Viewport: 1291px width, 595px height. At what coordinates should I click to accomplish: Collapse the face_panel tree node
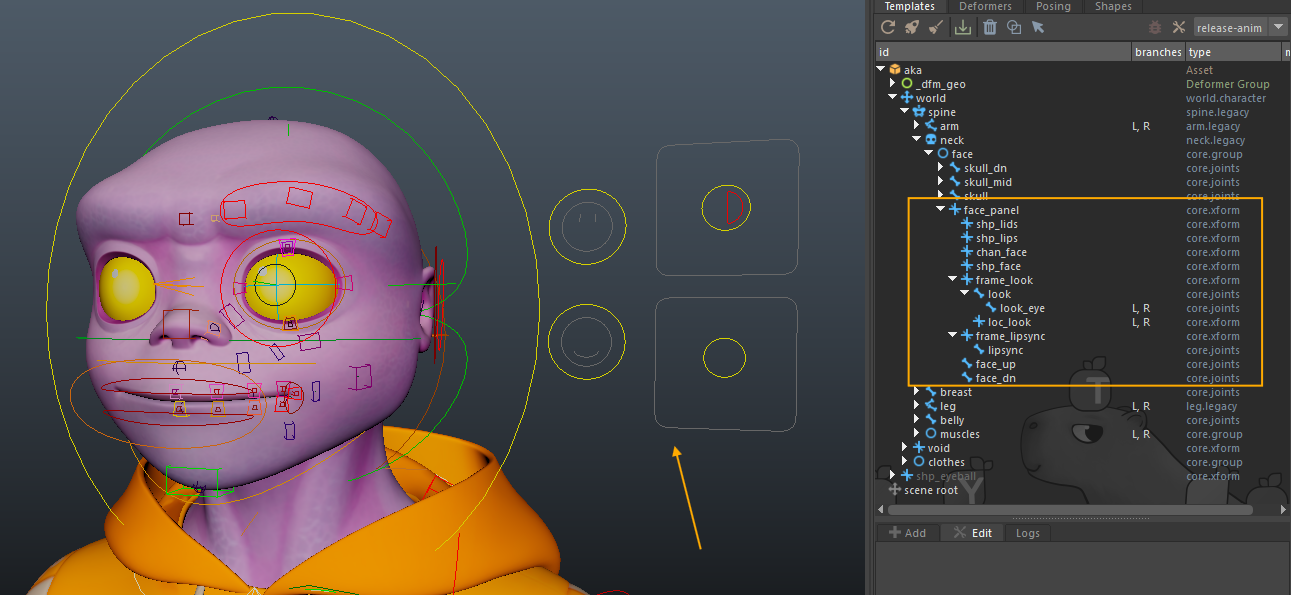(x=941, y=210)
